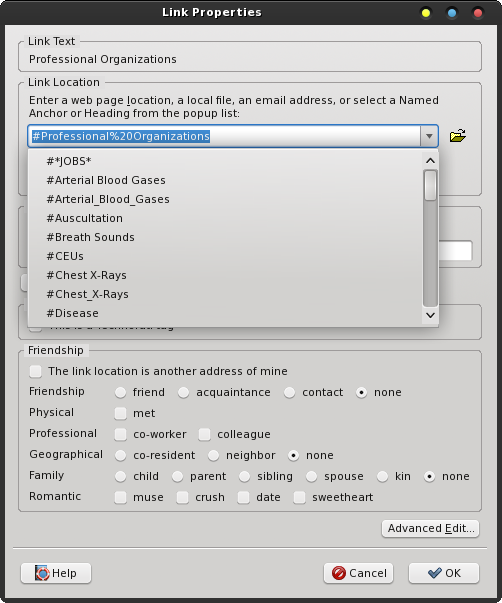This screenshot has height=603, width=502.
Task: Choose #Chest X-Rays in the popup list
Action: point(87,275)
